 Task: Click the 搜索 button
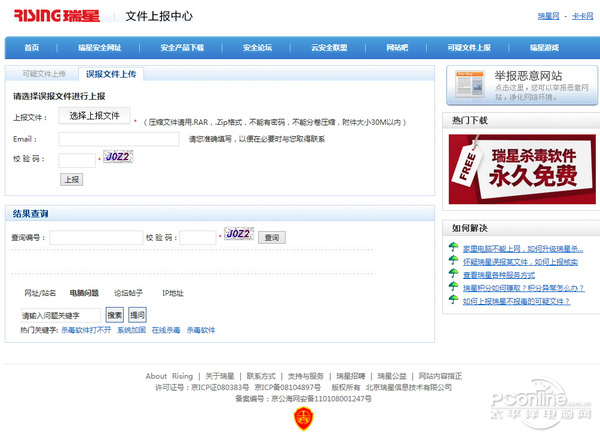point(115,315)
